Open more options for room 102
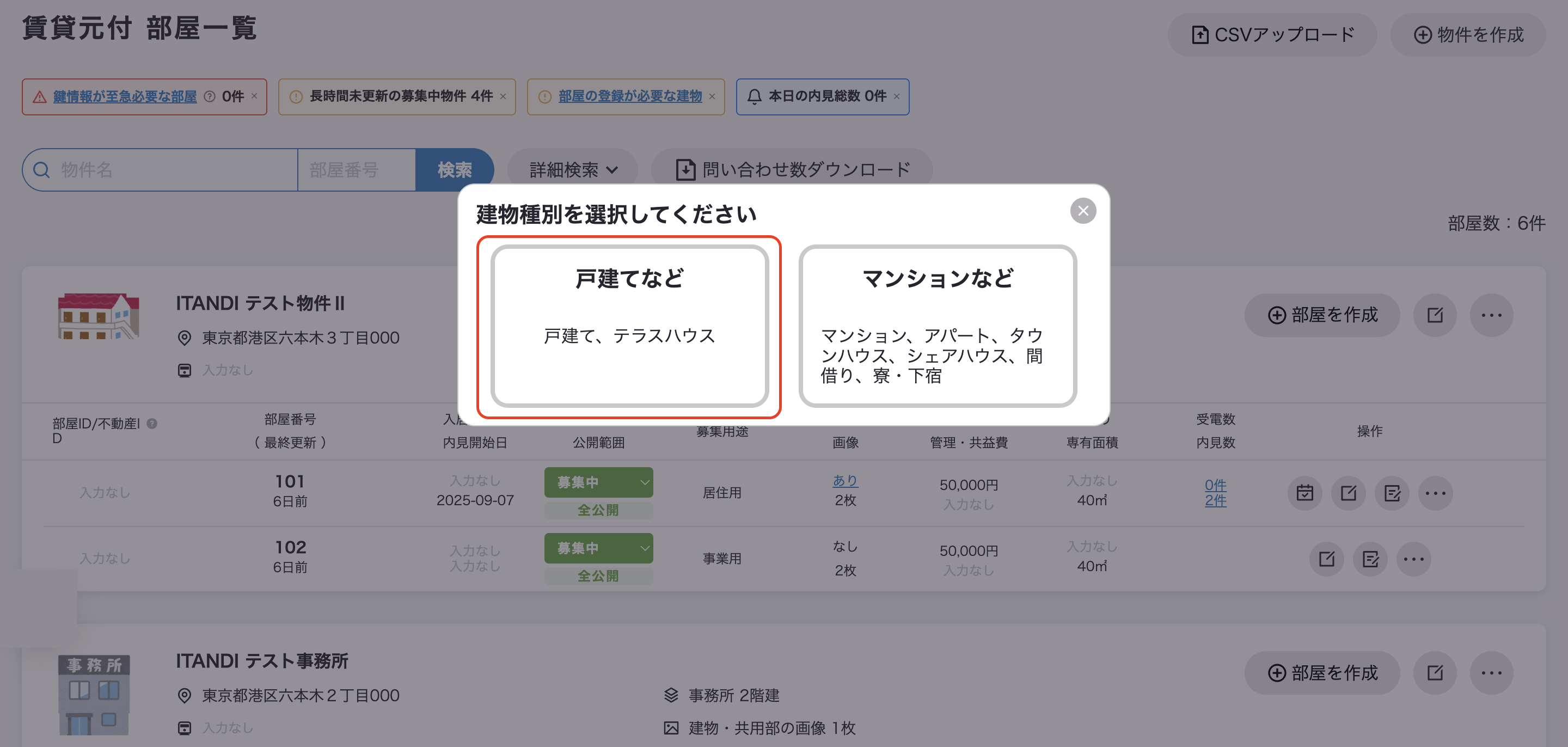1568x747 pixels. pos(1413,558)
